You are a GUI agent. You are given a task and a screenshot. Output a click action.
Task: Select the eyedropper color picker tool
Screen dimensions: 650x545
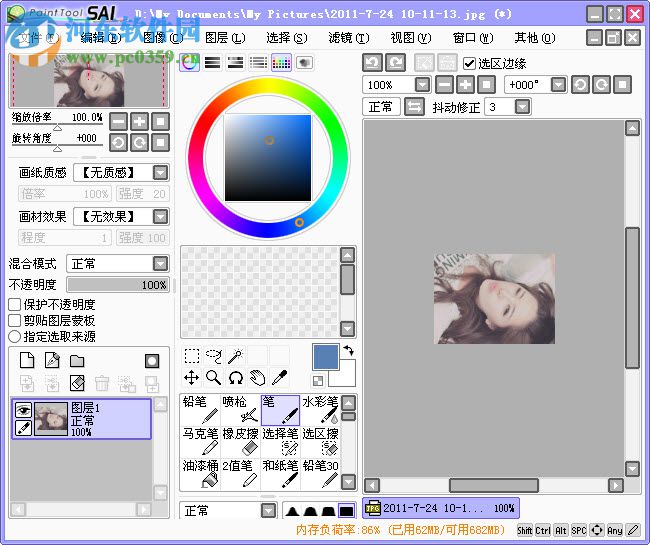click(x=280, y=377)
